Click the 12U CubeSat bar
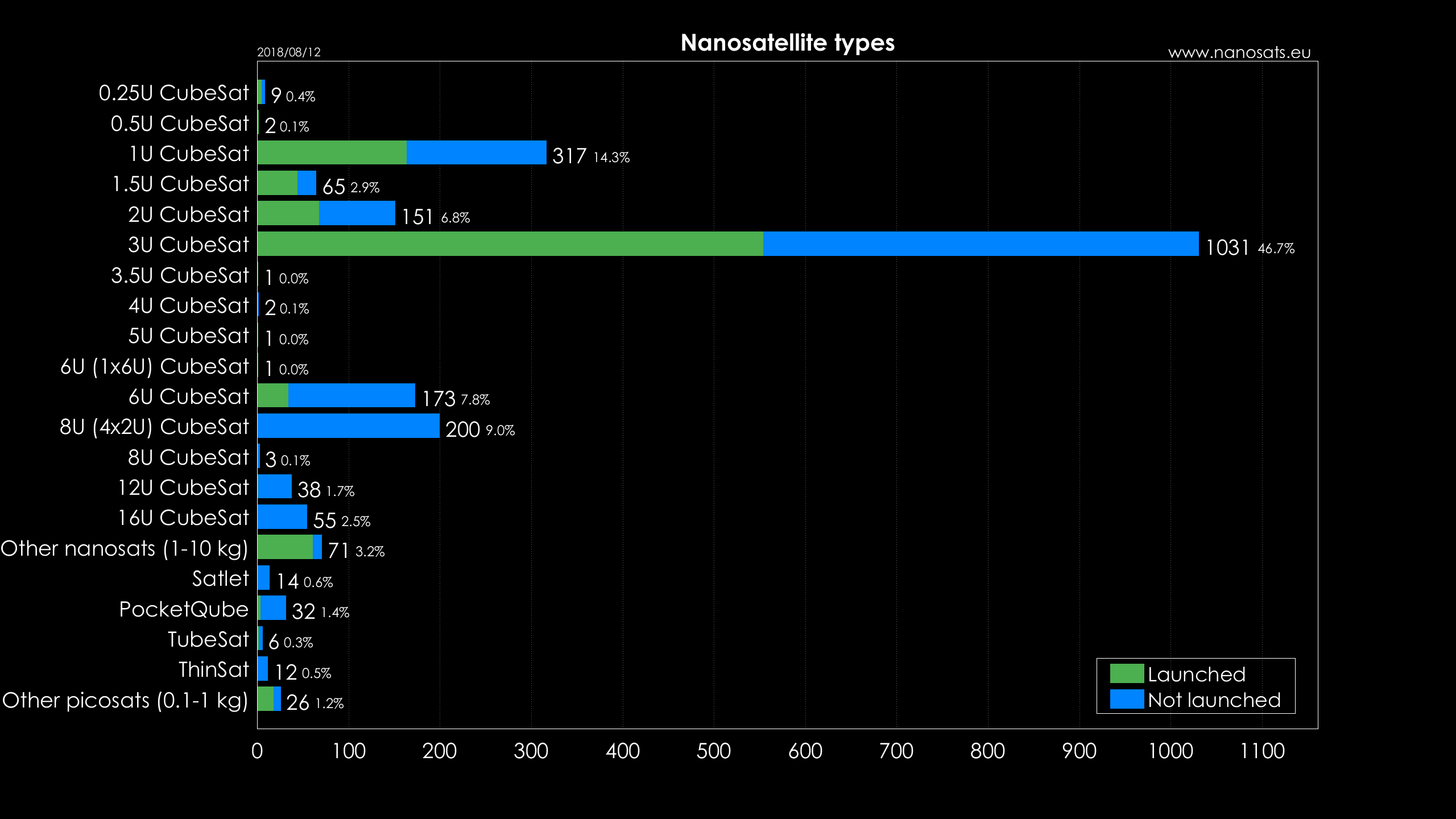 pyautogui.click(x=274, y=487)
